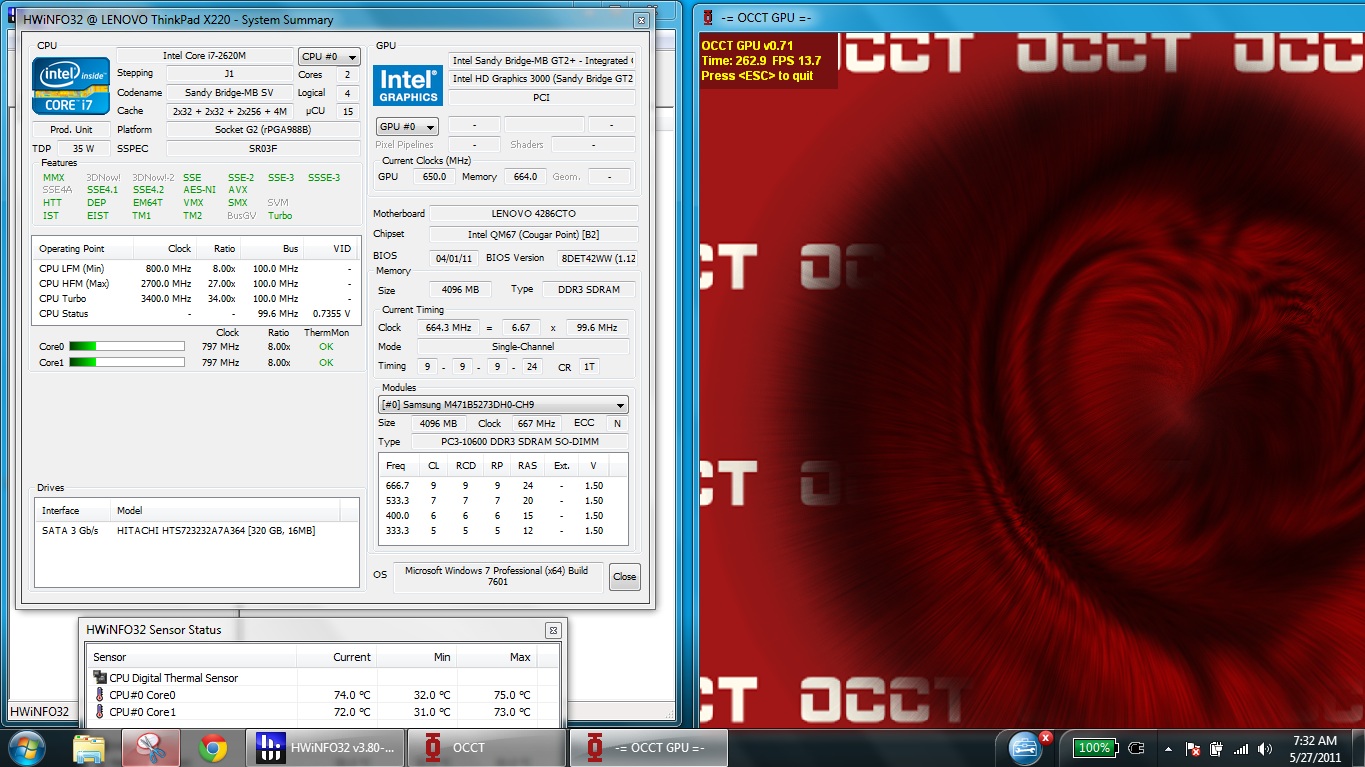Expand the Samsung M471B5273DH0-CH9 module dropdown
Screen dimensions: 1365x767
503,405
